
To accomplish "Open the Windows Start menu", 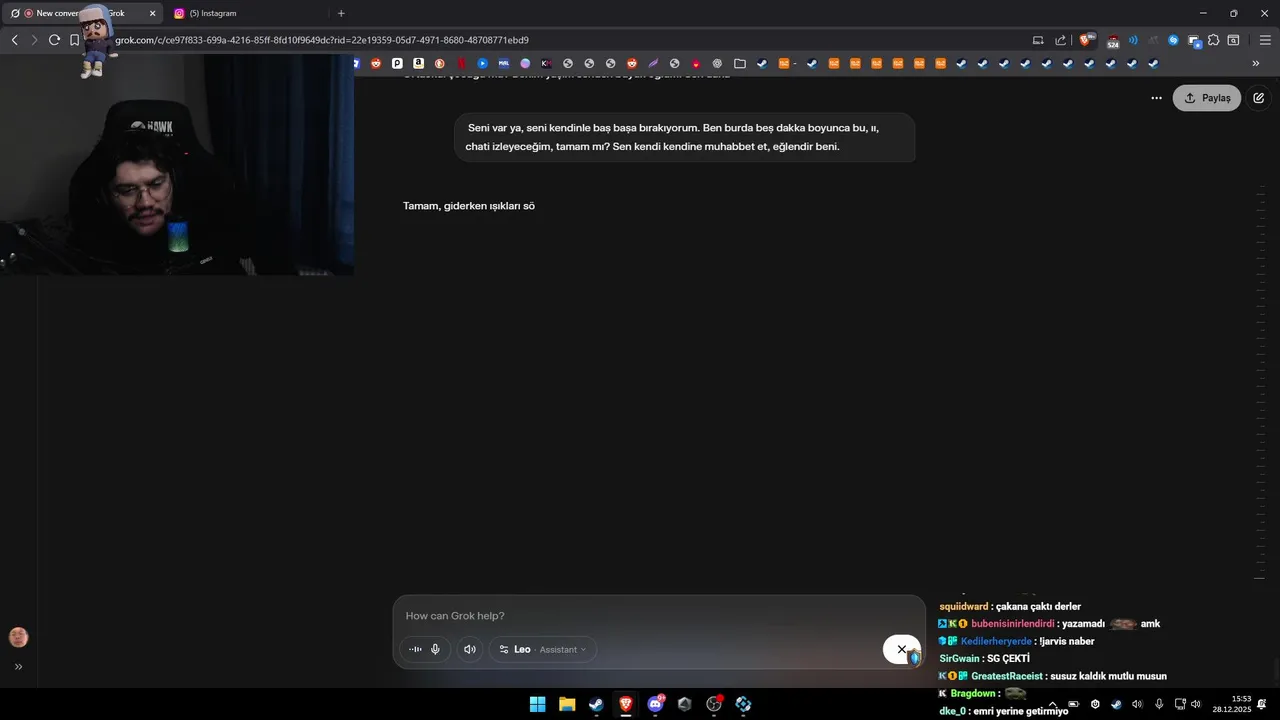I will (537, 704).
